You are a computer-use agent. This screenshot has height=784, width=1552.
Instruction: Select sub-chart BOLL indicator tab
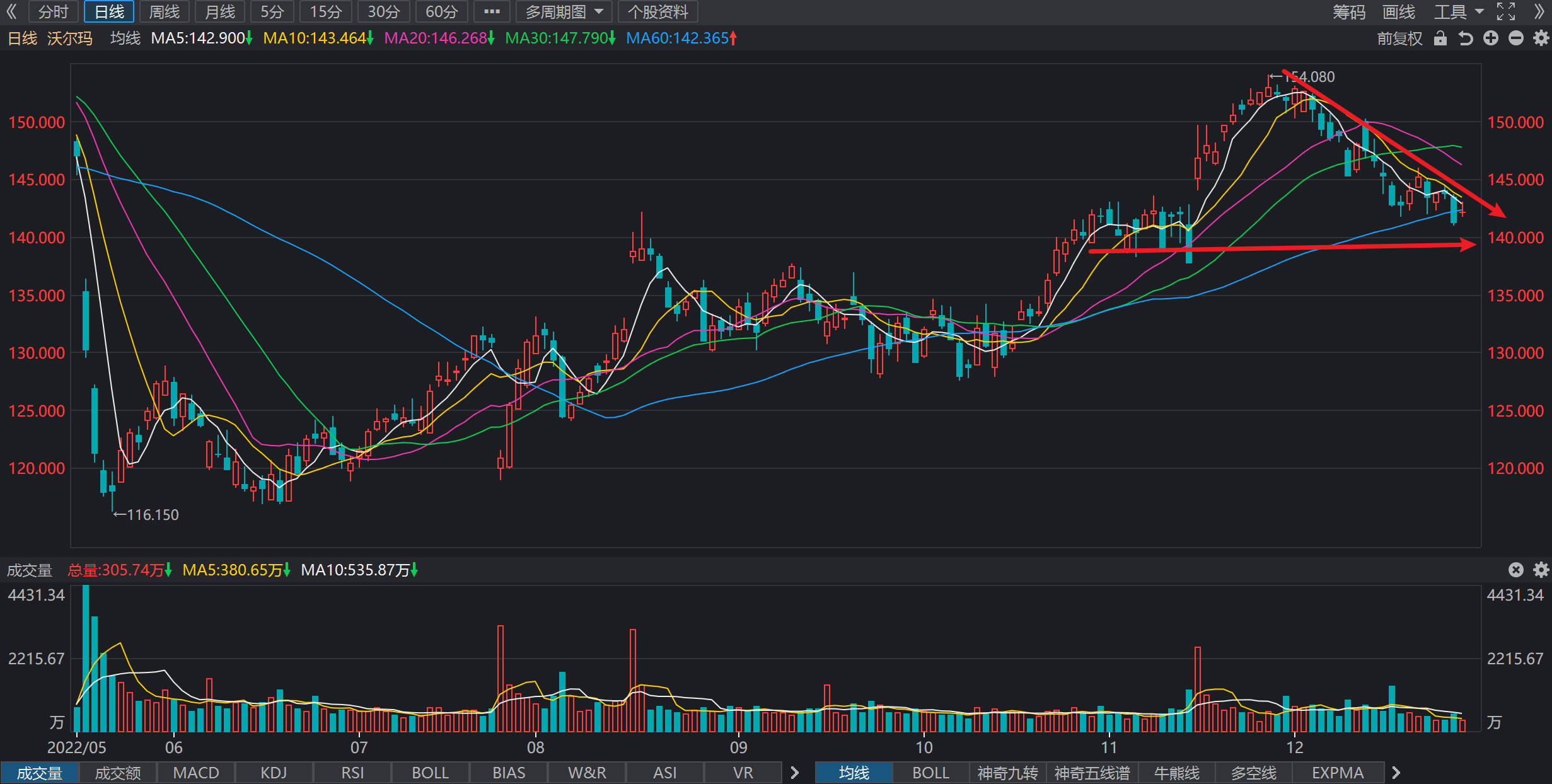431,773
